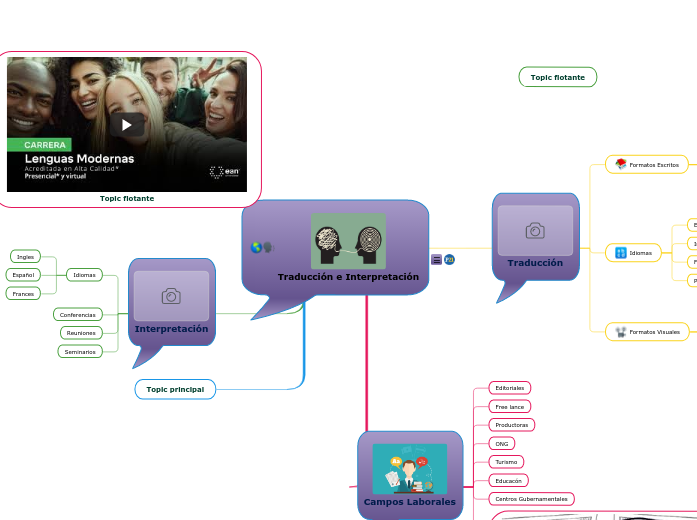Click the film icon in Formatos Visuales
This screenshot has height=520, width=697.
tap(621, 331)
